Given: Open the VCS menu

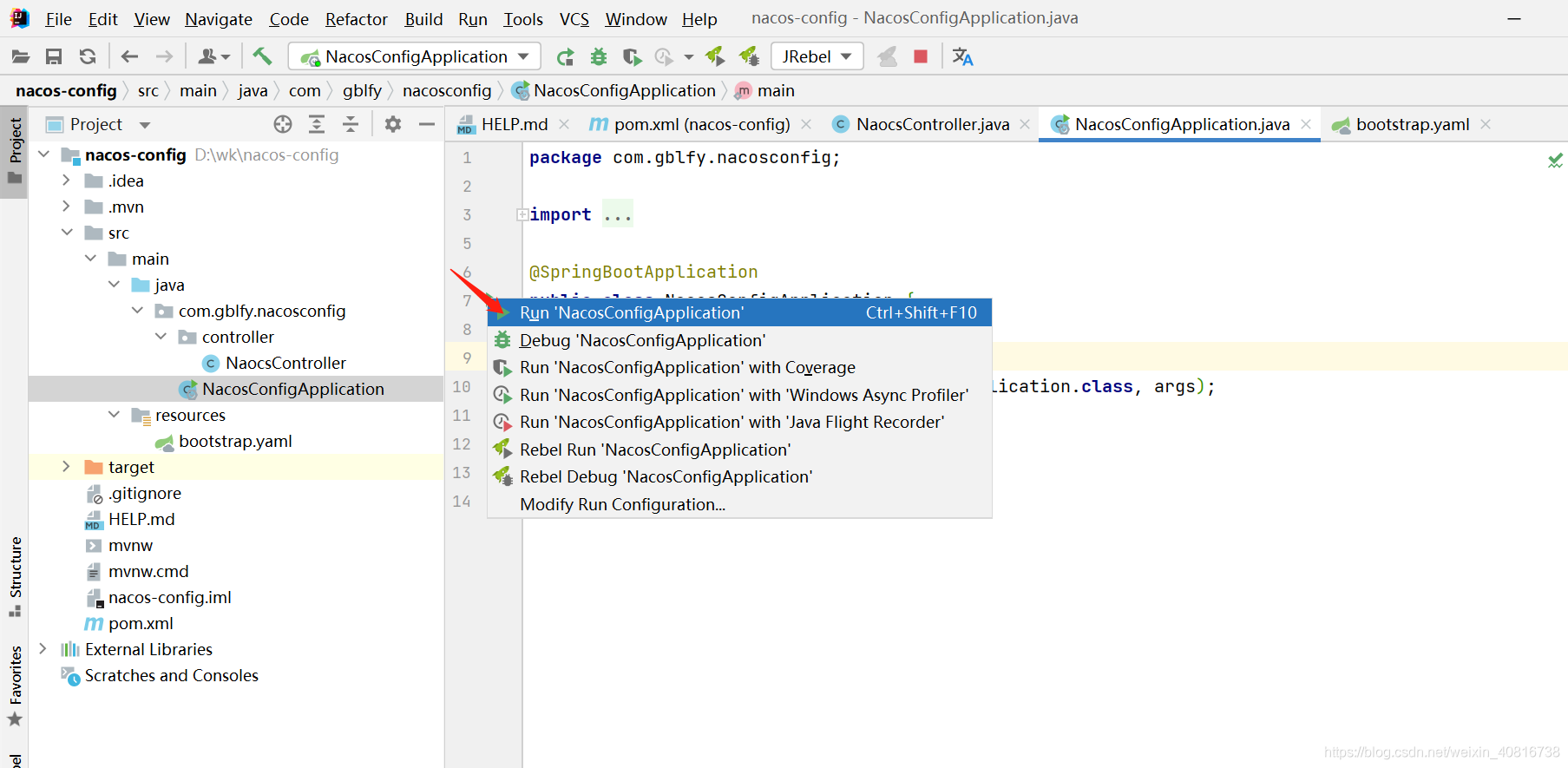Looking at the screenshot, I should [574, 19].
